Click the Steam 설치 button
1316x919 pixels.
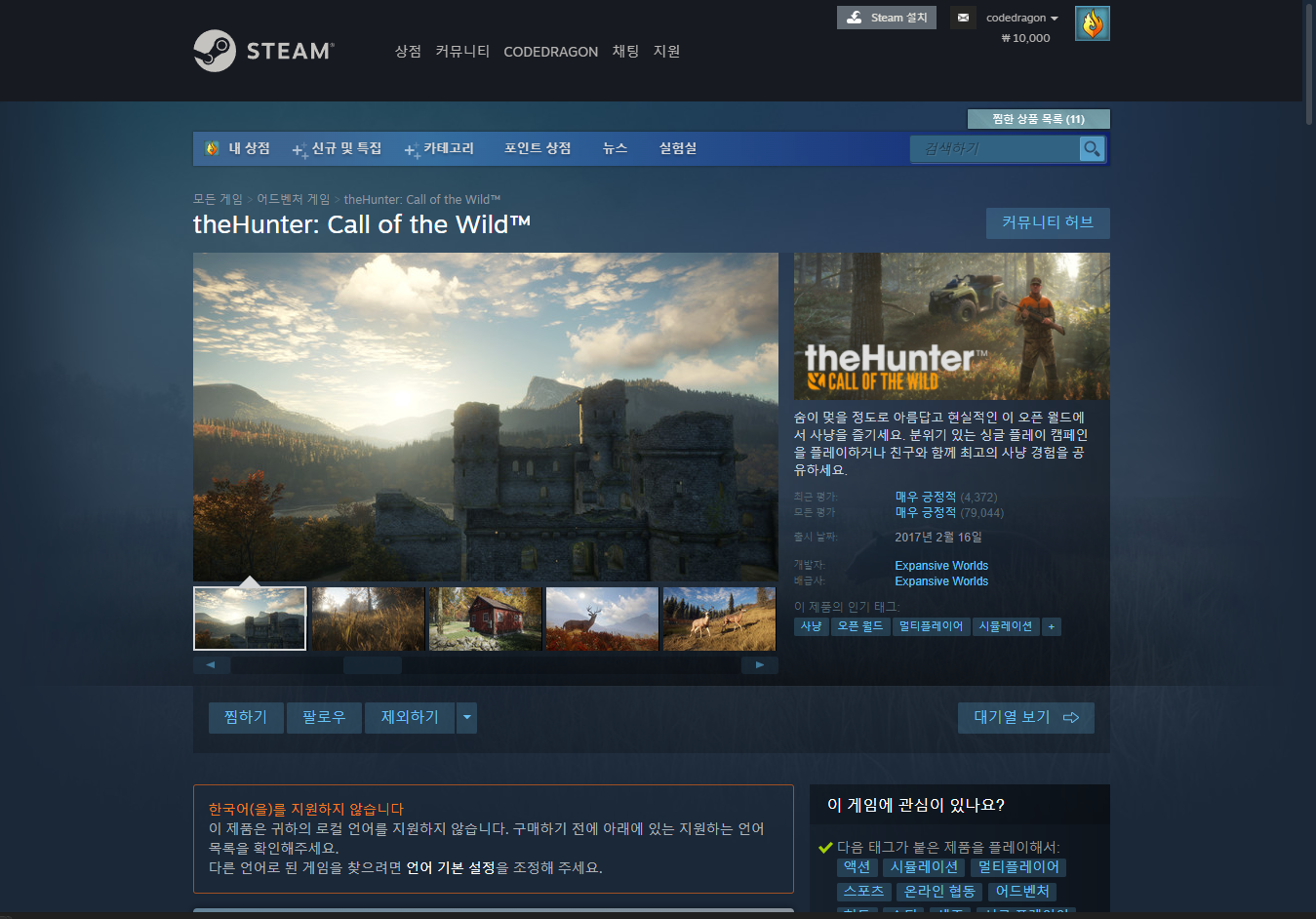coord(886,18)
